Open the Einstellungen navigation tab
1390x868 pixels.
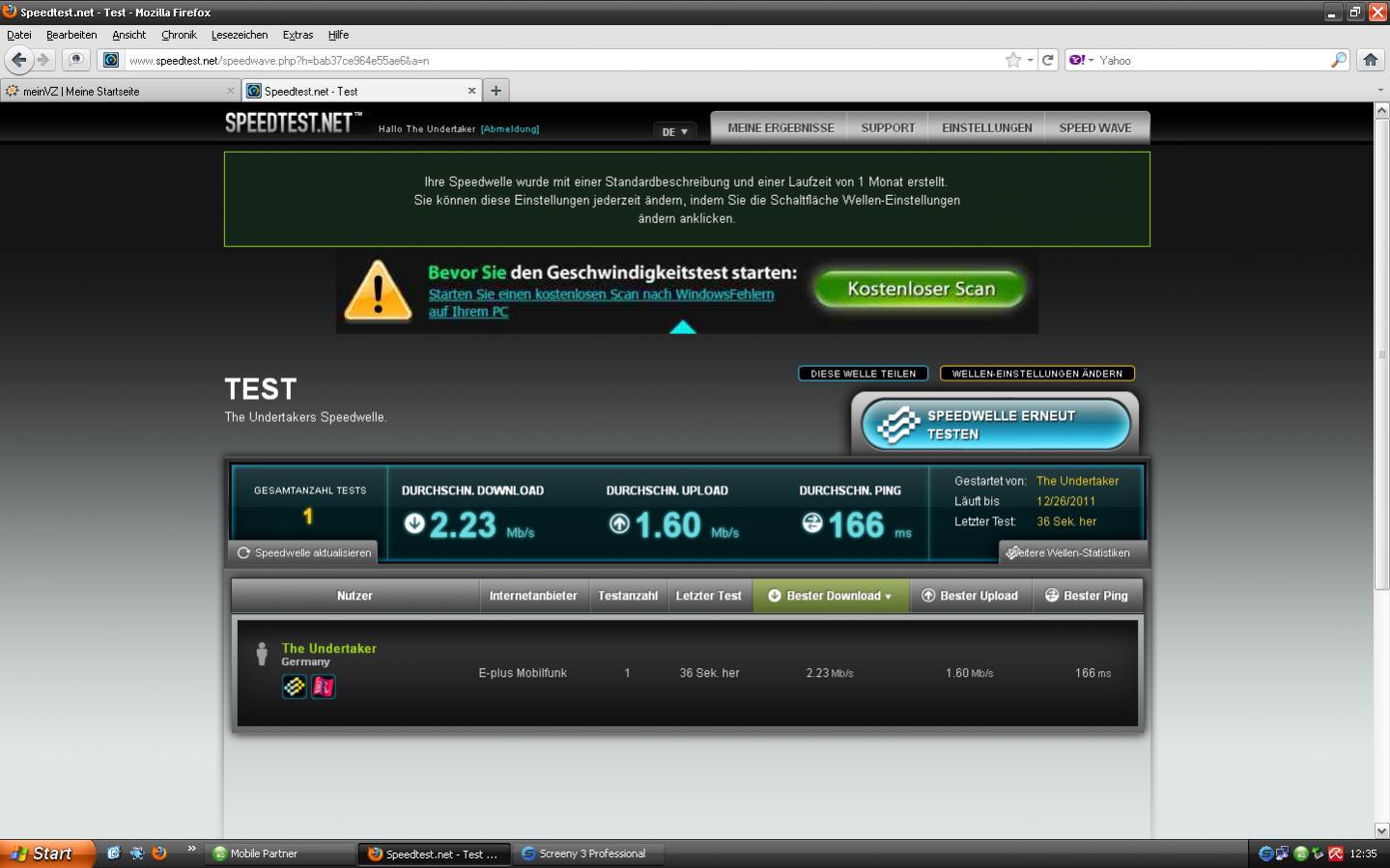tap(987, 127)
